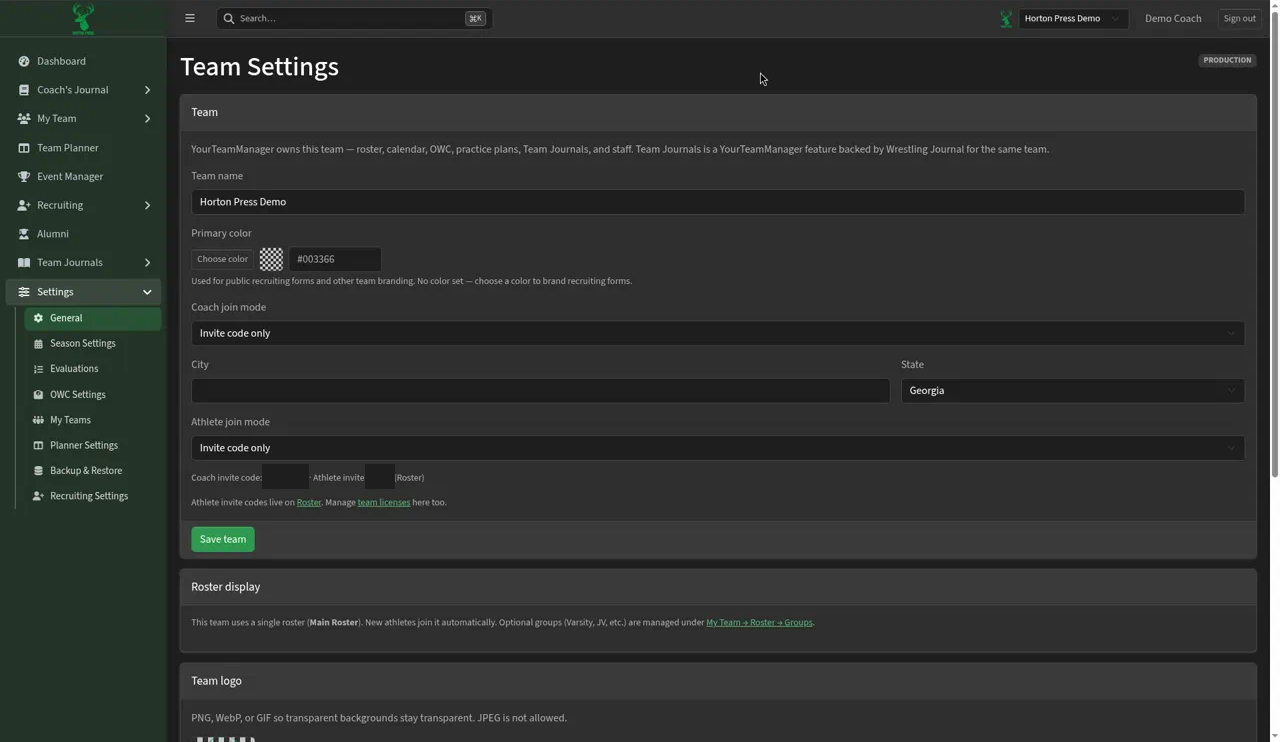Follow the team licenses link
The image size is (1280, 742).
tap(384, 502)
